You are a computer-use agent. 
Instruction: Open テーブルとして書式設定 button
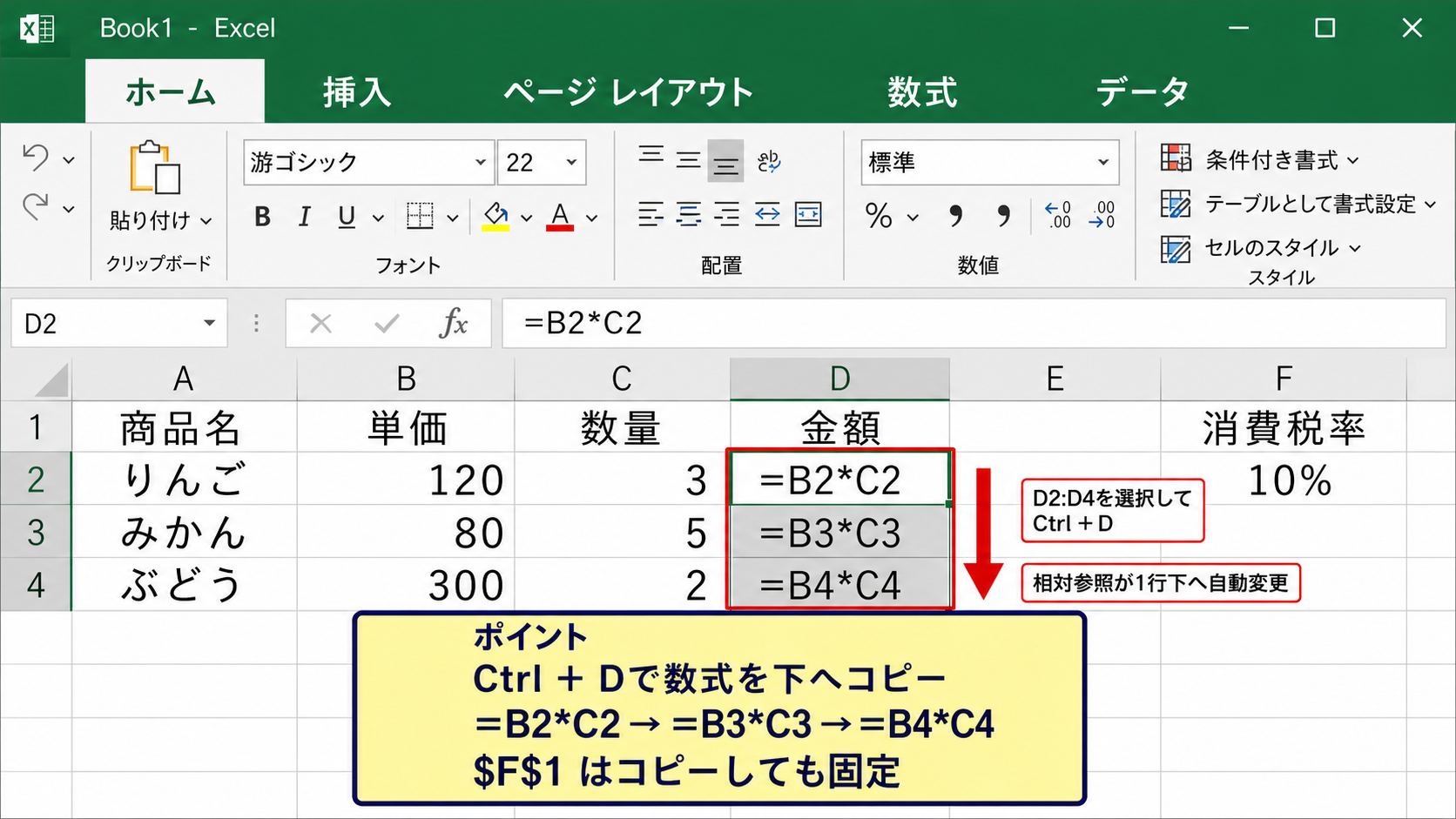(x=1298, y=204)
